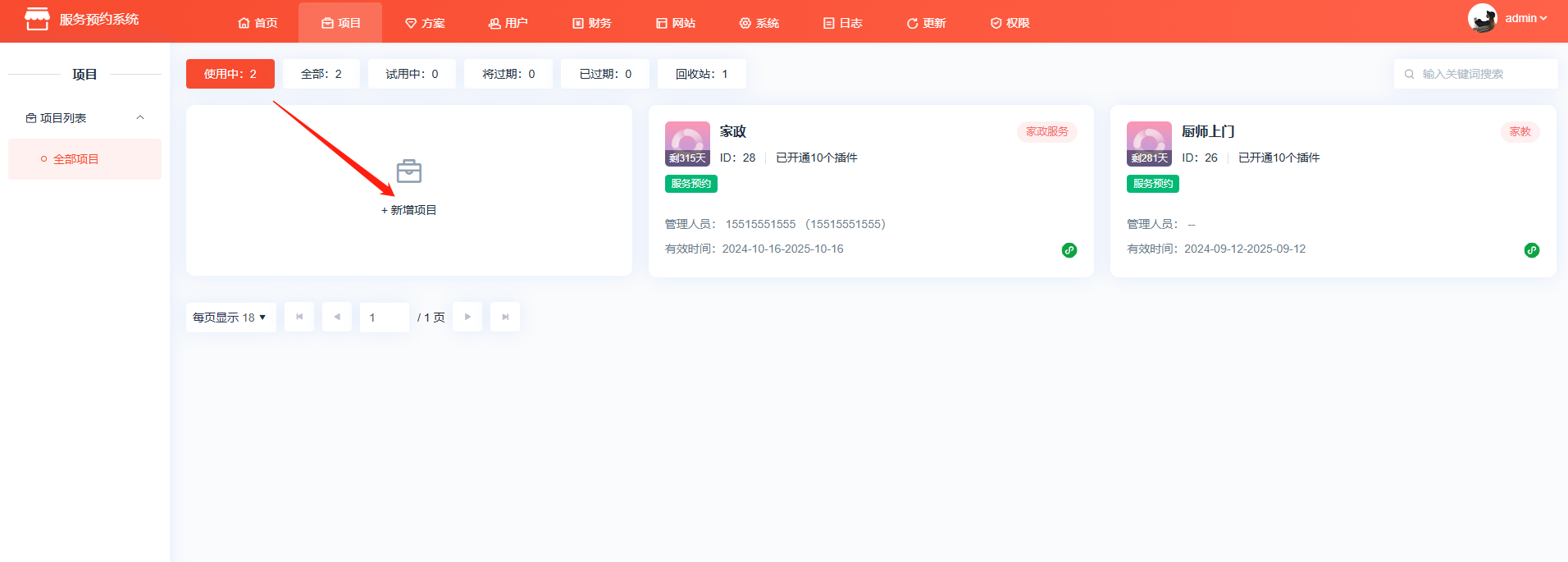Click the briefcase icon for new project
This screenshot has width=1568, height=562.
(408, 171)
